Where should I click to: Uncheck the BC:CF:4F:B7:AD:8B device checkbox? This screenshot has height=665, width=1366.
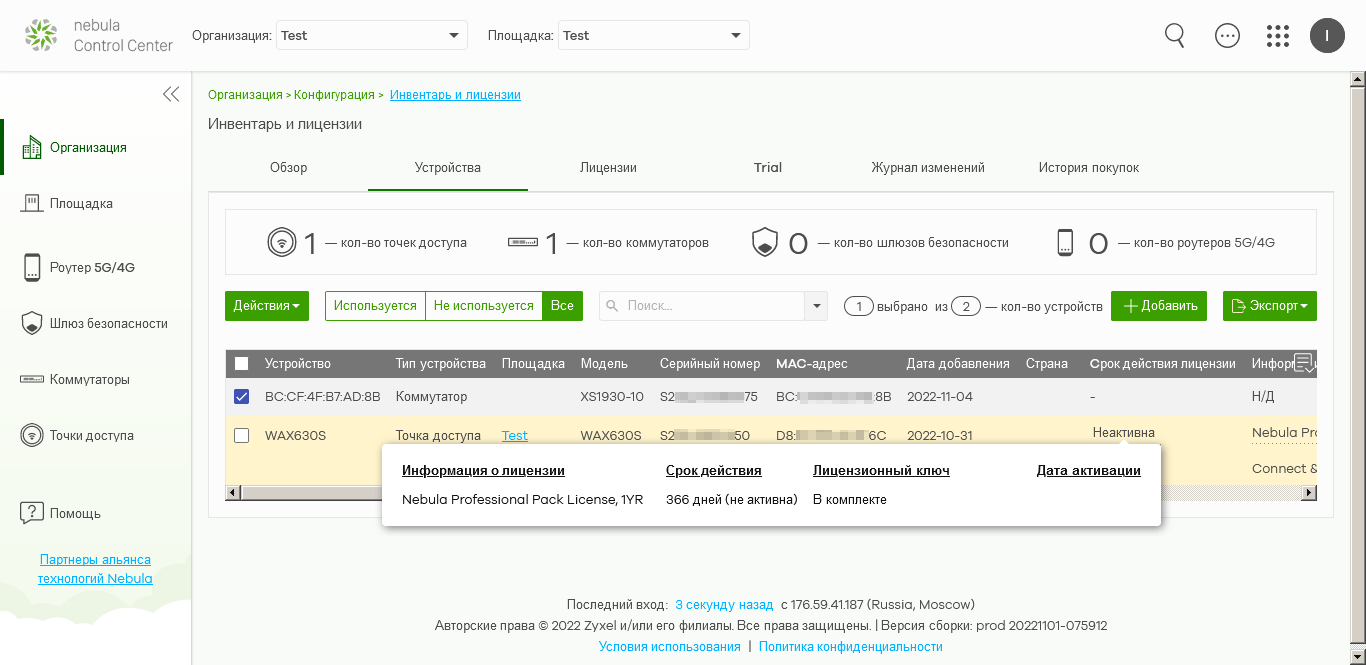(x=241, y=397)
